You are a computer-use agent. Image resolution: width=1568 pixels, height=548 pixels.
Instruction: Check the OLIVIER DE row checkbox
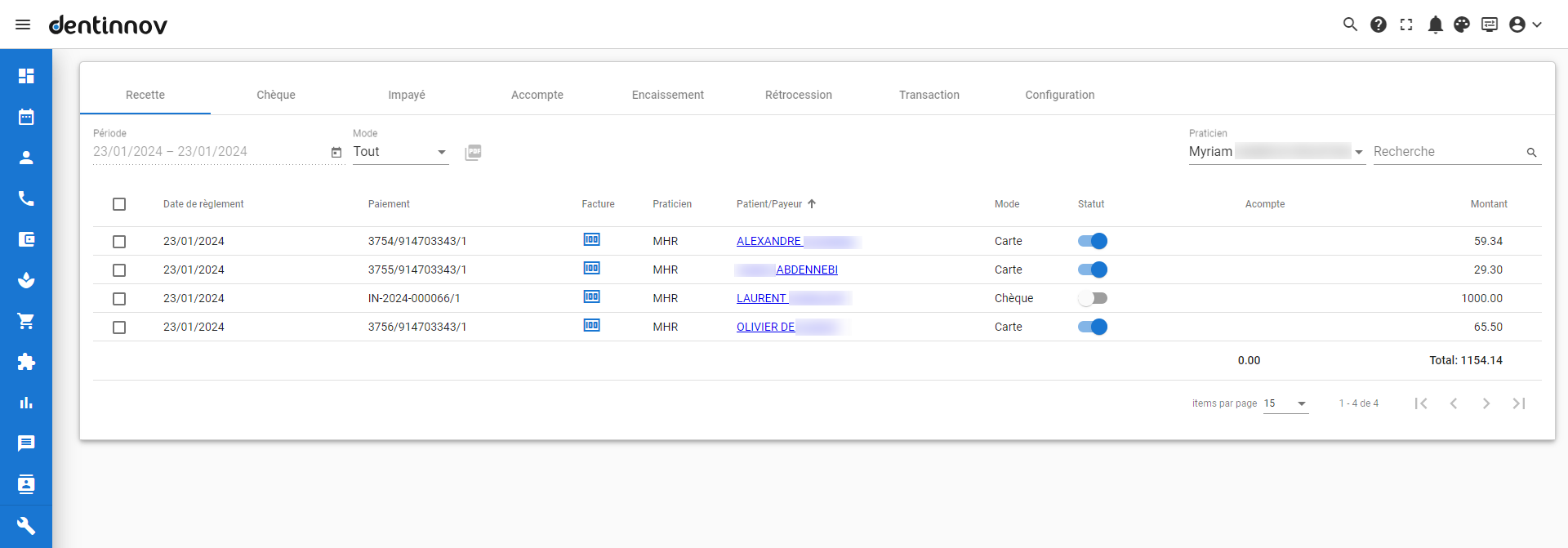[119, 327]
